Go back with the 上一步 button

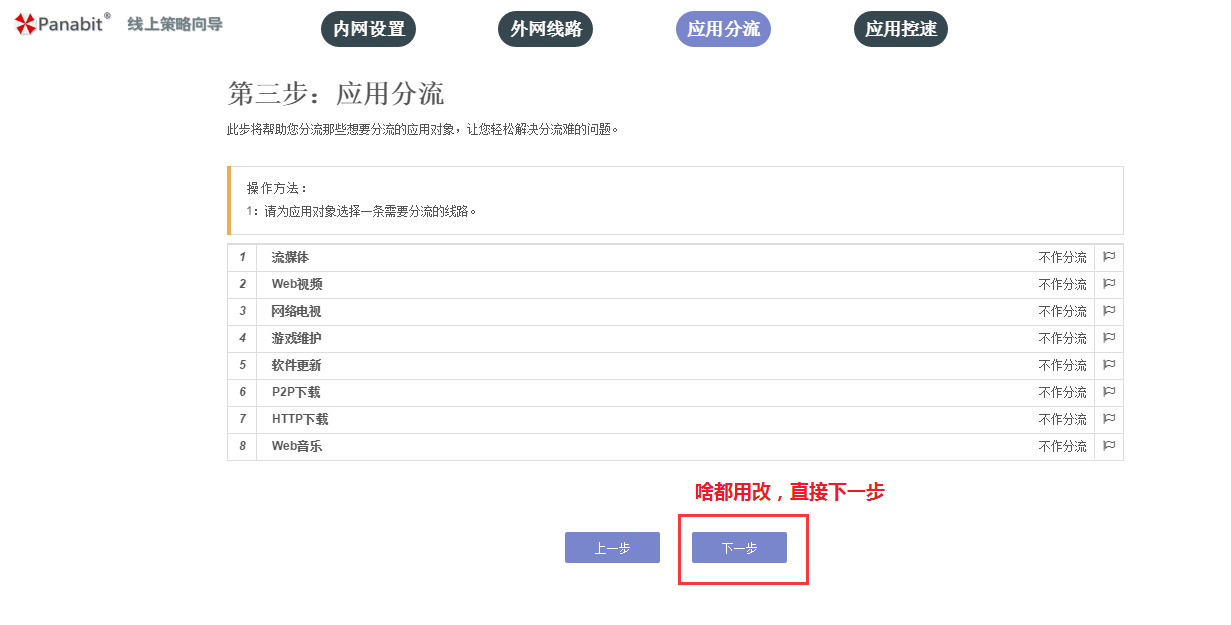pos(612,548)
